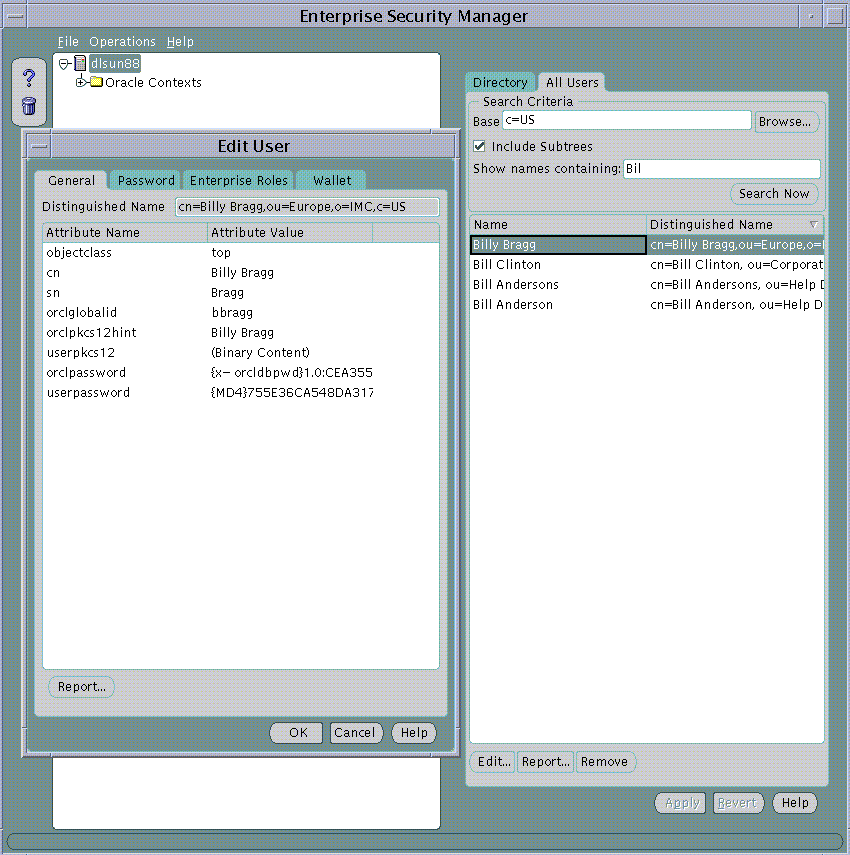Click the {MD4}755E36CA548DA317 value
Screen dimensions: 850x855
point(292,393)
